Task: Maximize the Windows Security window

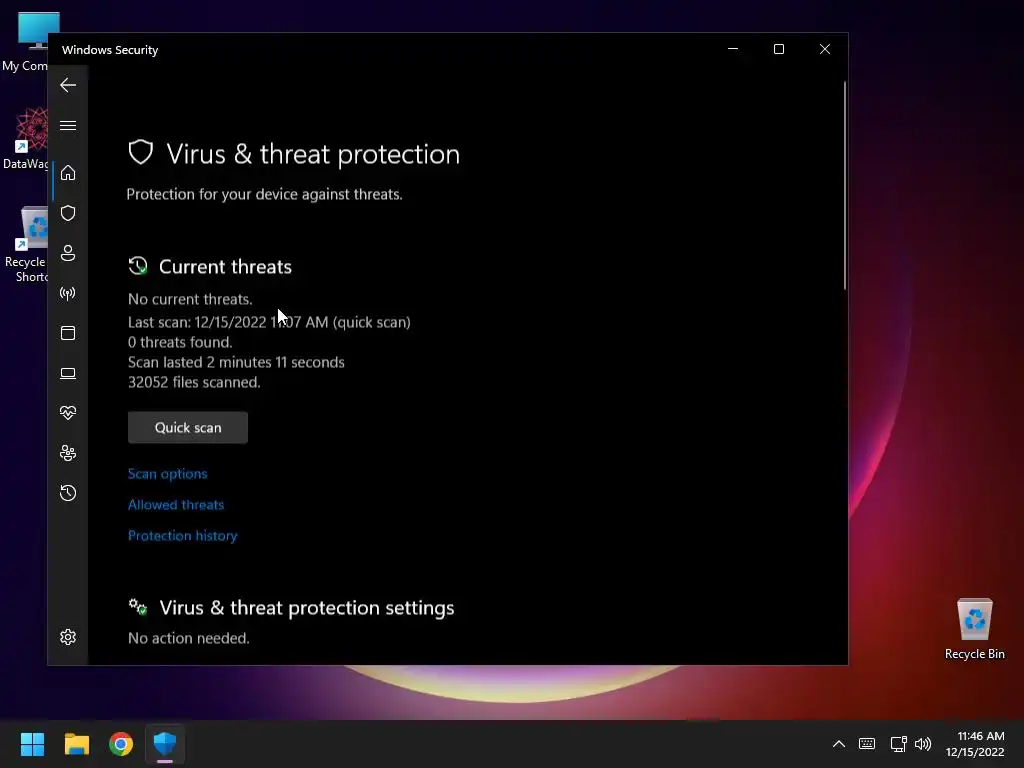Action: click(x=778, y=49)
